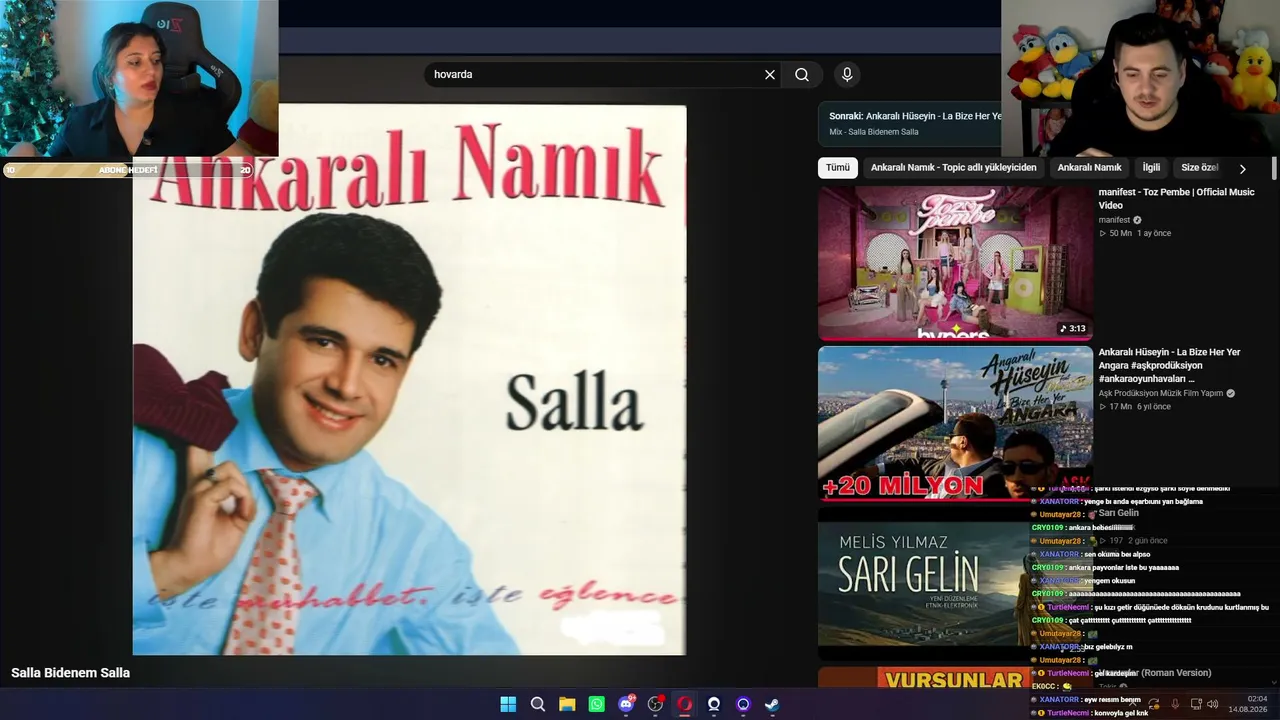Open 'Ankaralı Hüseyin - La Bize Her Yer Angara' title
Image resolution: width=1280 pixels, height=720 pixels.
coord(1170,365)
